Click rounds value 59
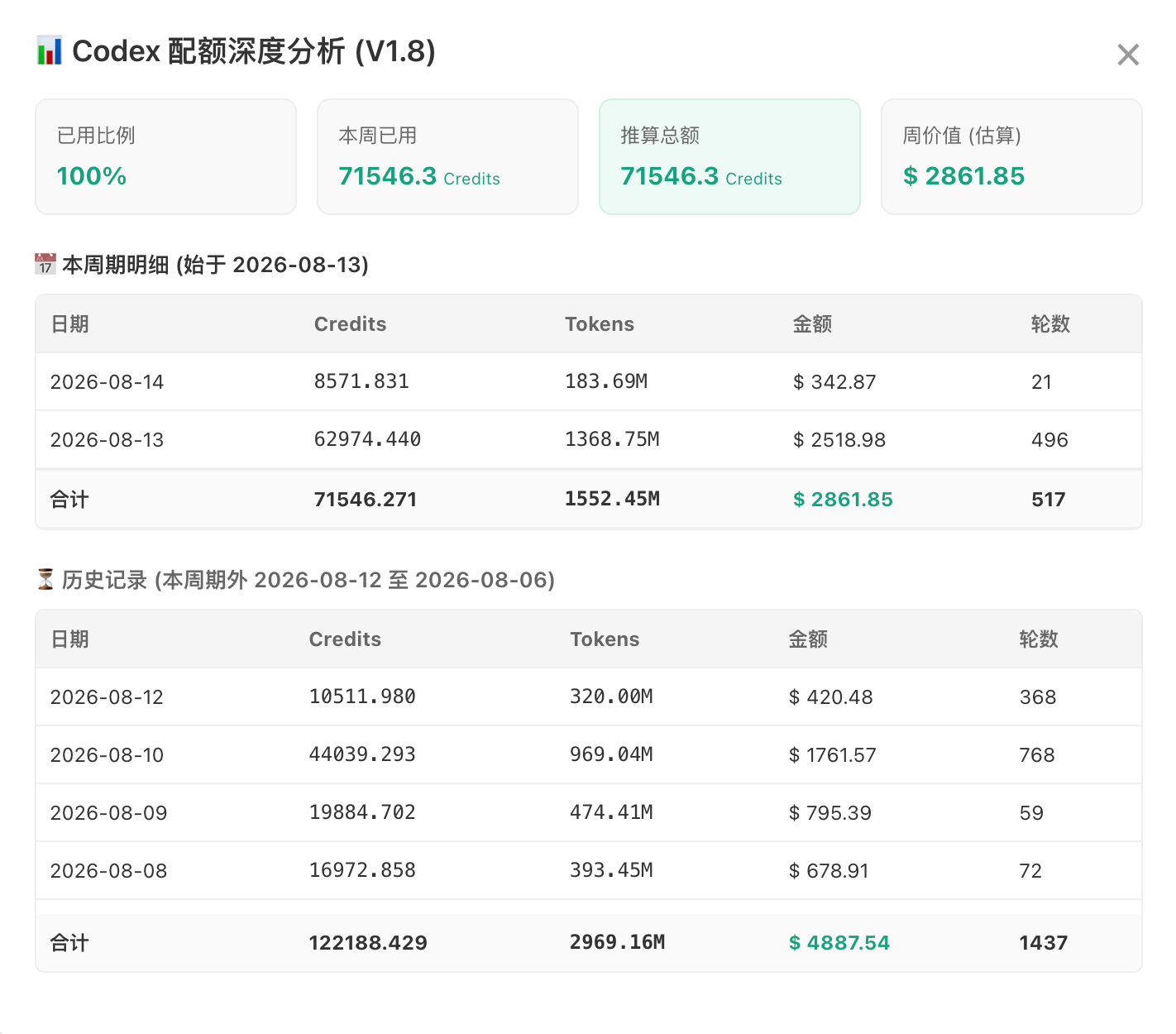The height and width of the screenshot is (1034, 1176). [1031, 813]
